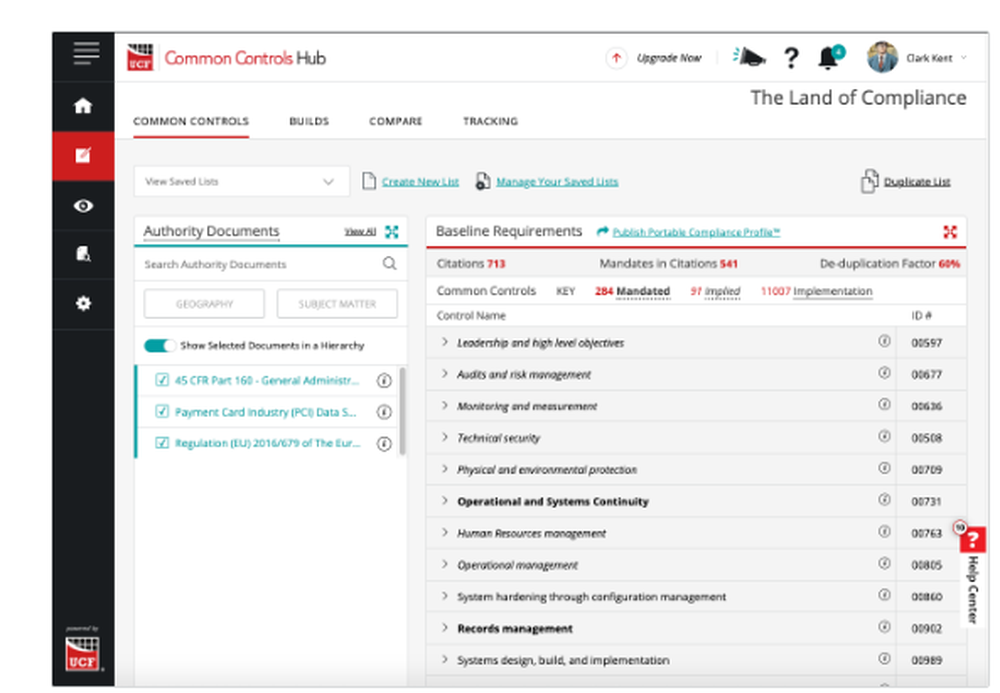Click Publish Portable Compliance Profile link
This screenshot has width=1000, height=693.
[x=696, y=232]
